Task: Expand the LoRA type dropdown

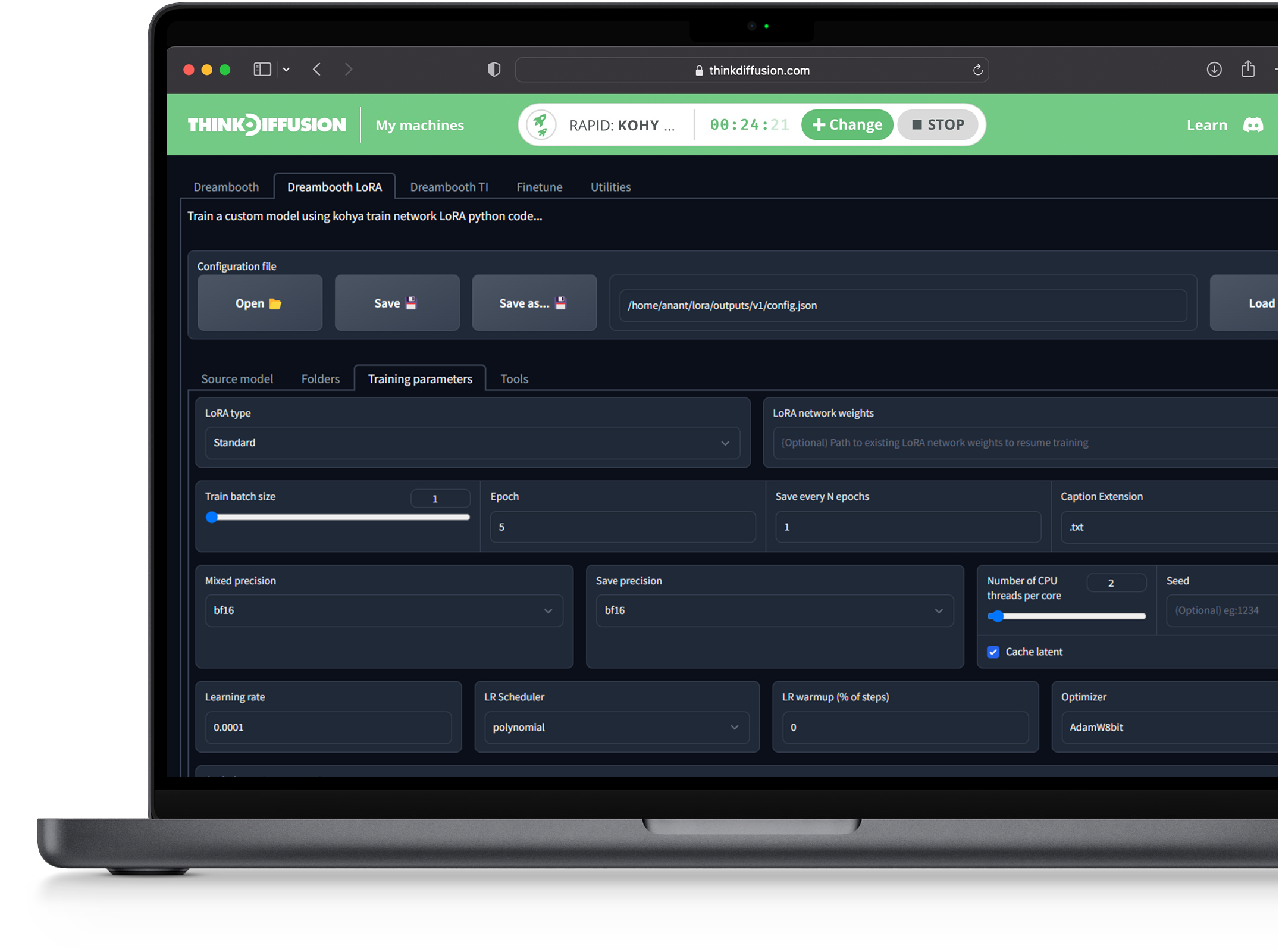Action: pos(472,443)
